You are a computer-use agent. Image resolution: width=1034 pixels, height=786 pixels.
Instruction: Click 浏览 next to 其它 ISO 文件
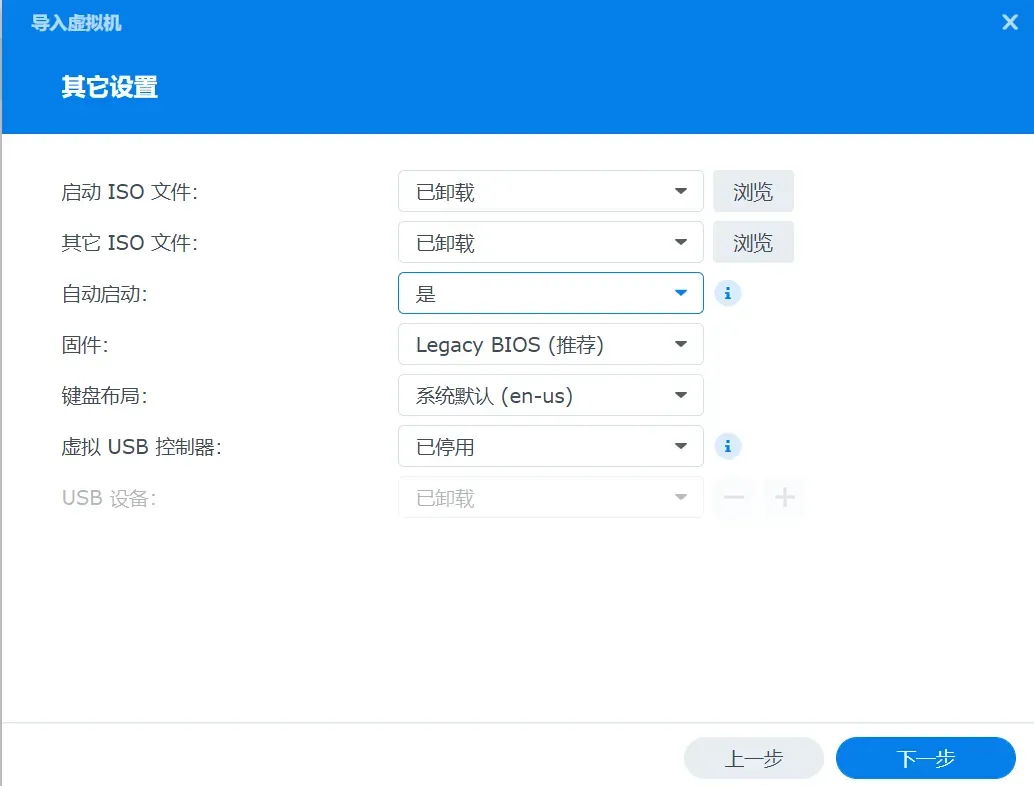point(753,242)
